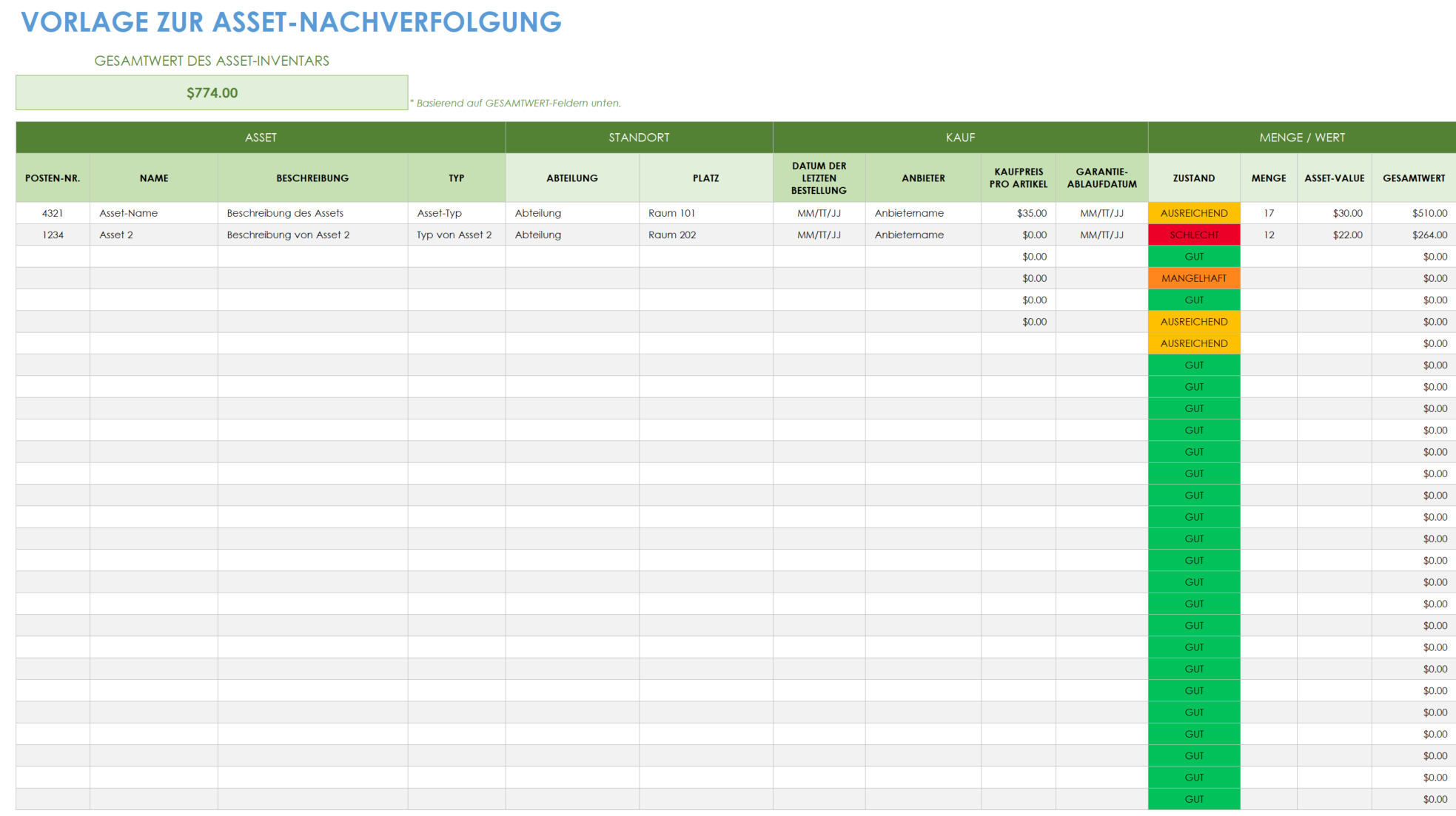Viewport: 1456px width, 816px height.
Task: Select item number cell 4321
Action: [x=53, y=213]
